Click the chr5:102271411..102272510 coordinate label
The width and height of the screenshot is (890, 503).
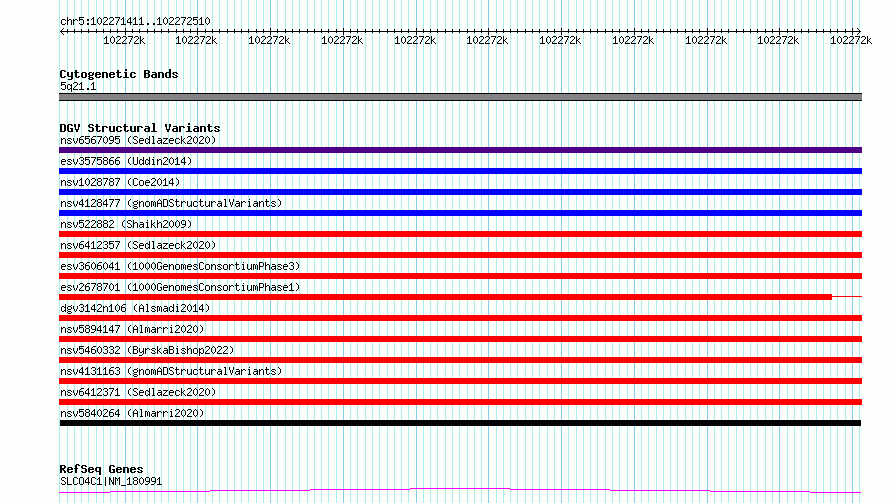click(135, 21)
